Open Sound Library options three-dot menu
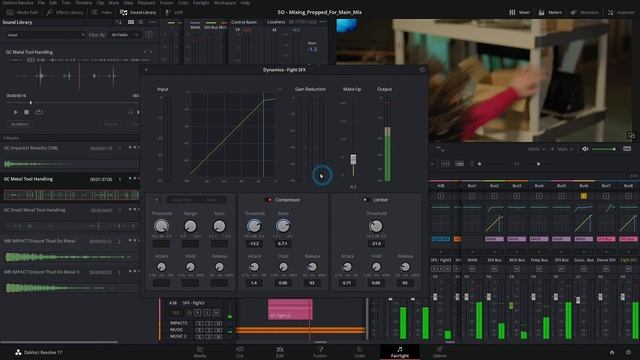Image resolution: width=640 pixels, height=360 pixels. pos(152,22)
